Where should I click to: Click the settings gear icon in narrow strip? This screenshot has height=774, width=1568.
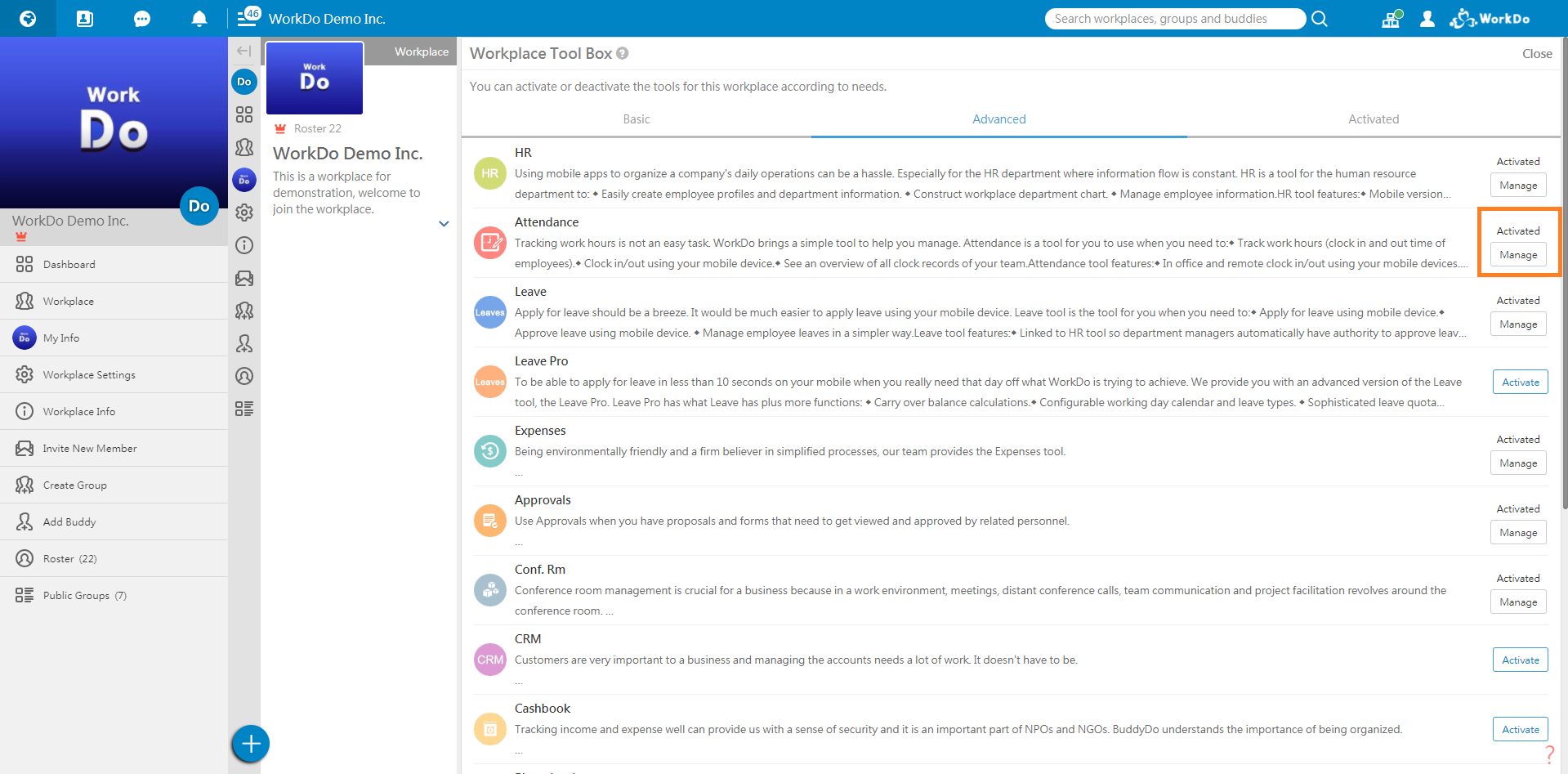coord(244,213)
